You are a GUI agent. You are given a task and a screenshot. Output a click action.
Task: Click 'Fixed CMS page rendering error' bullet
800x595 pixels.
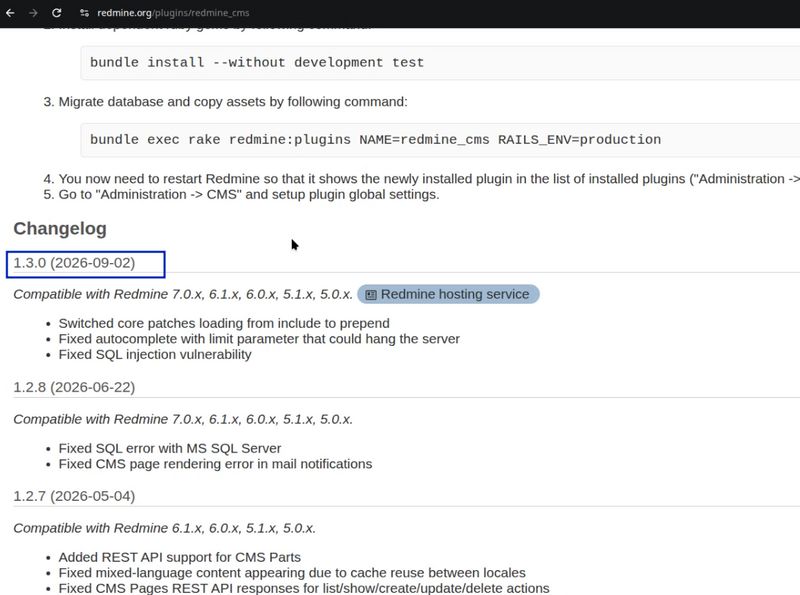[x=215, y=463]
